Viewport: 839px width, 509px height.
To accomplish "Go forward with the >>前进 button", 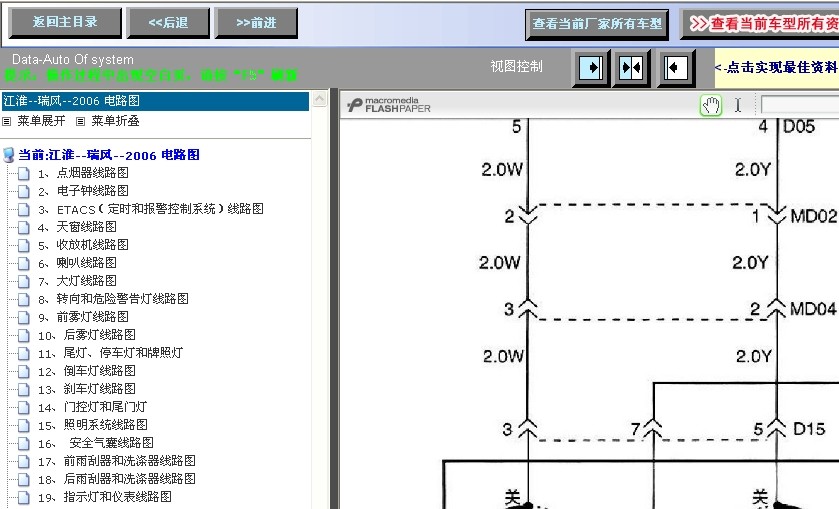I will pyautogui.click(x=256, y=23).
